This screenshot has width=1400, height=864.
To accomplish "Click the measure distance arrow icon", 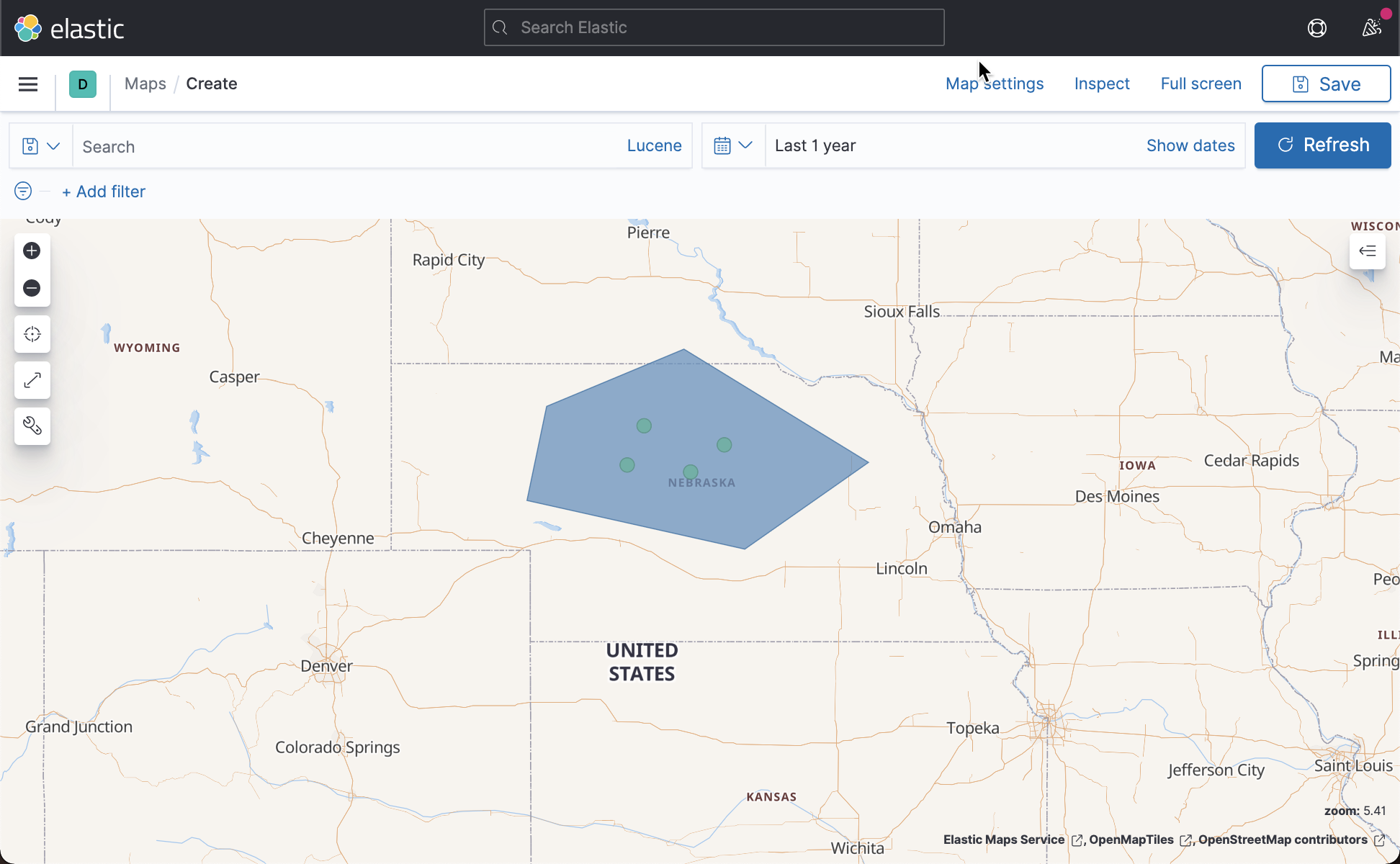I will [32, 380].
